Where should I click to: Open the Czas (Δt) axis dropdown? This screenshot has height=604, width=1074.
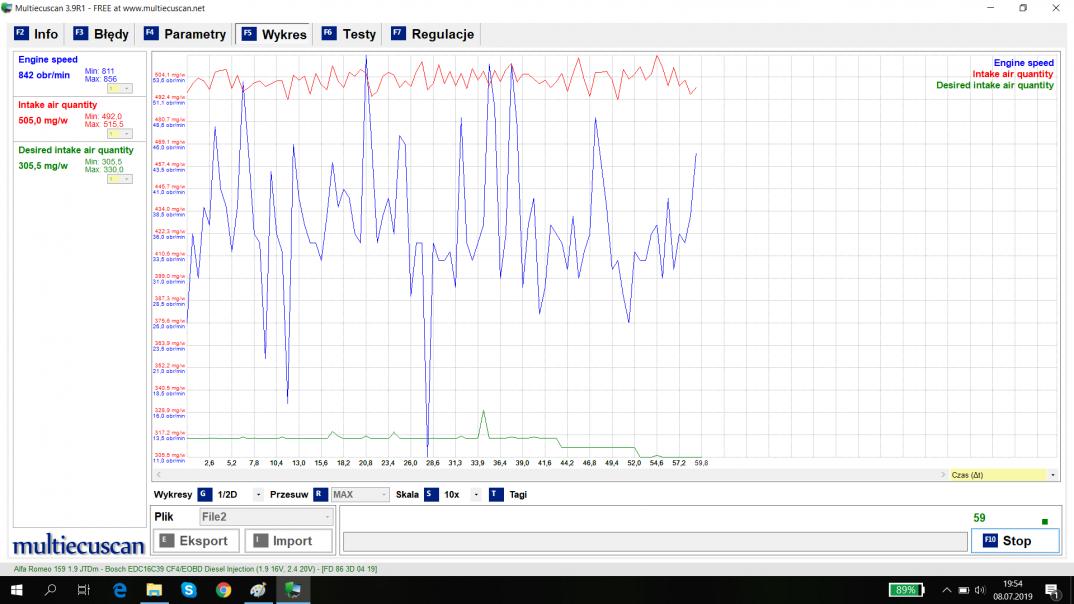tap(1053, 475)
